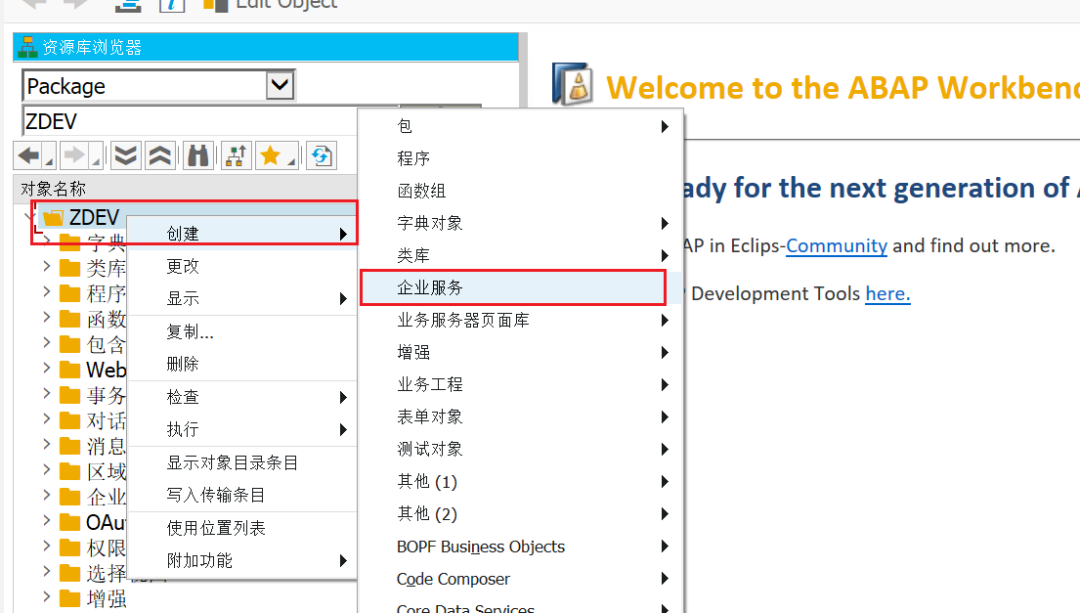Expand the OAu tree node
Image resolution: width=1080 pixels, height=613 pixels.
pyautogui.click(x=46, y=521)
